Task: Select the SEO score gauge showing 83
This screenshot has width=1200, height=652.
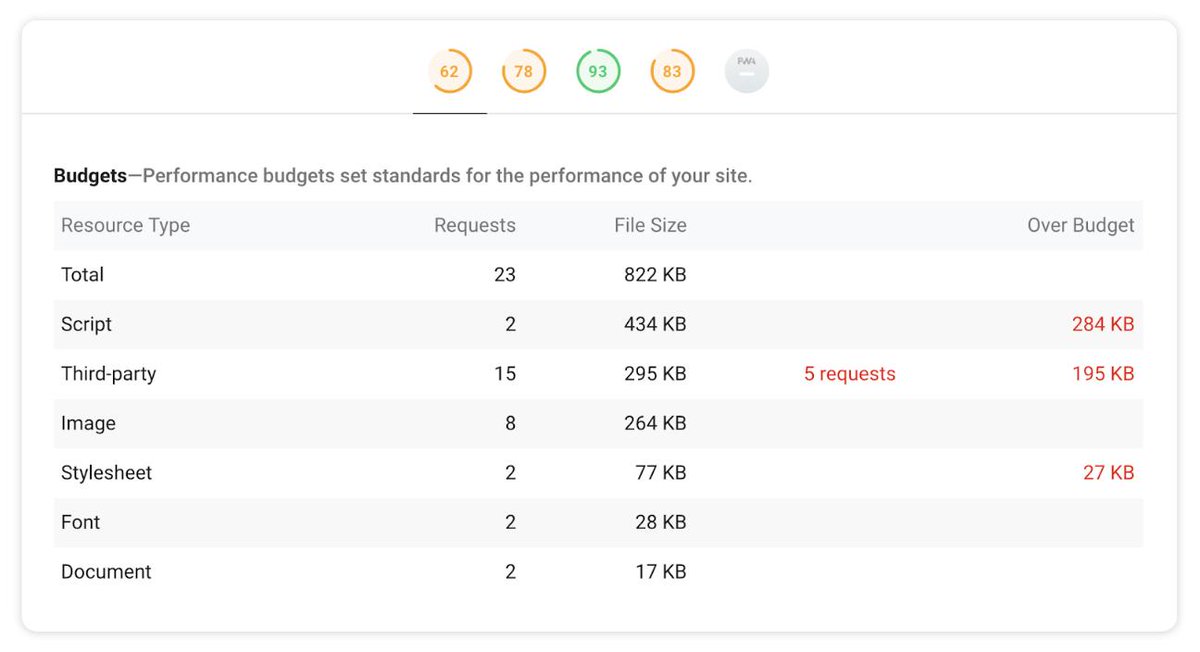Action: coord(671,71)
